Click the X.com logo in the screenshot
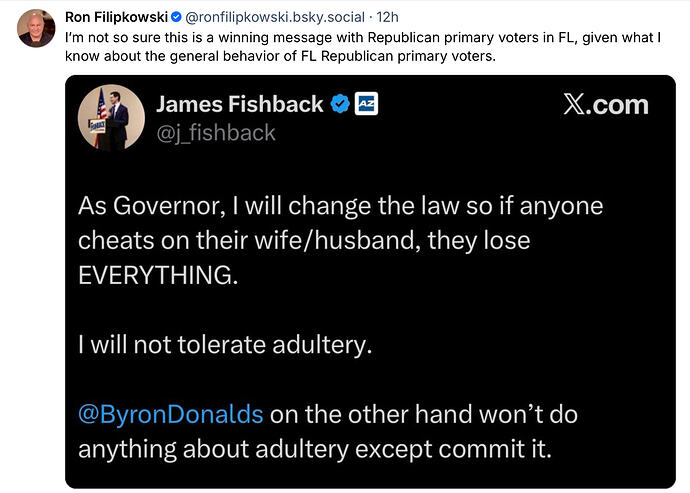Screen dimensions: 690x493 (x=605, y=105)
